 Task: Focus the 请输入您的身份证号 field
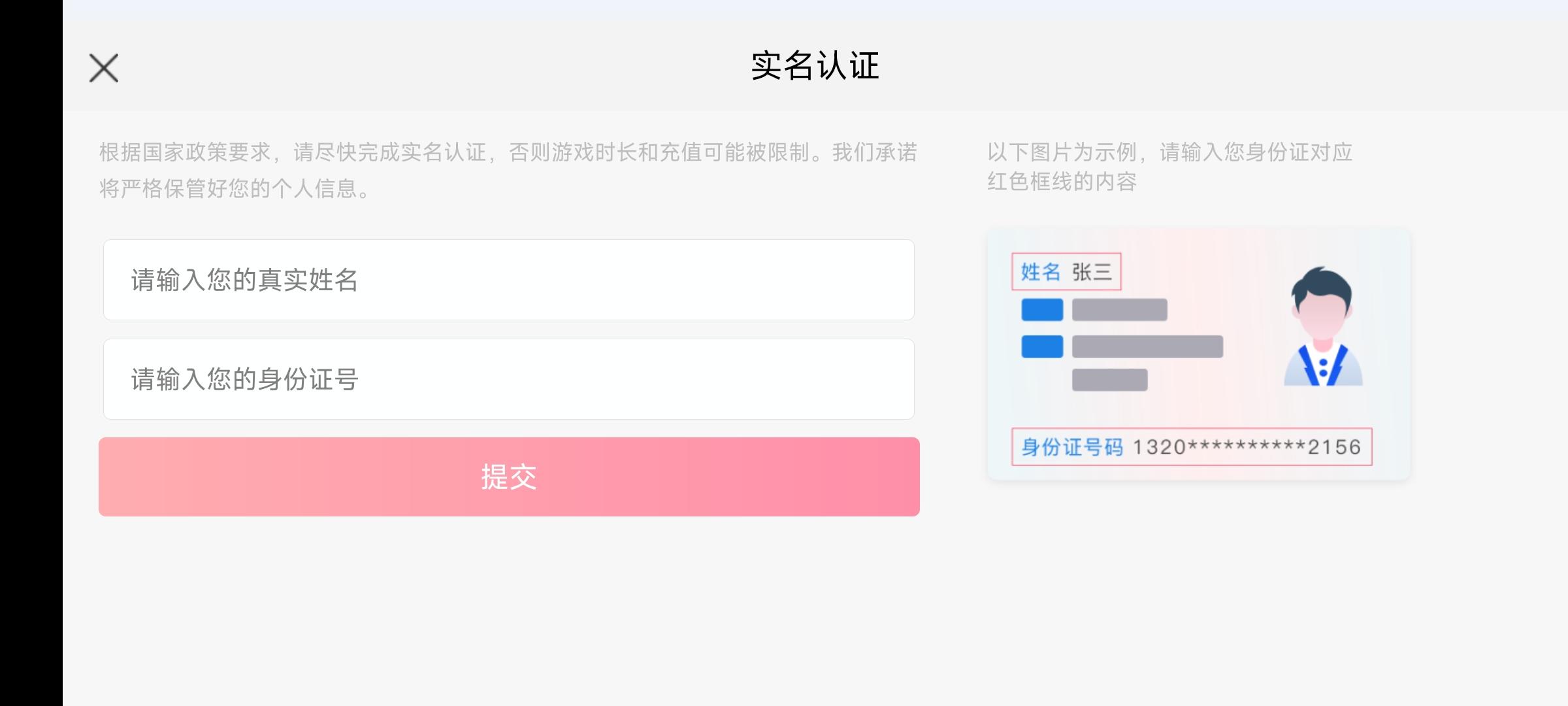coord(508,379)
